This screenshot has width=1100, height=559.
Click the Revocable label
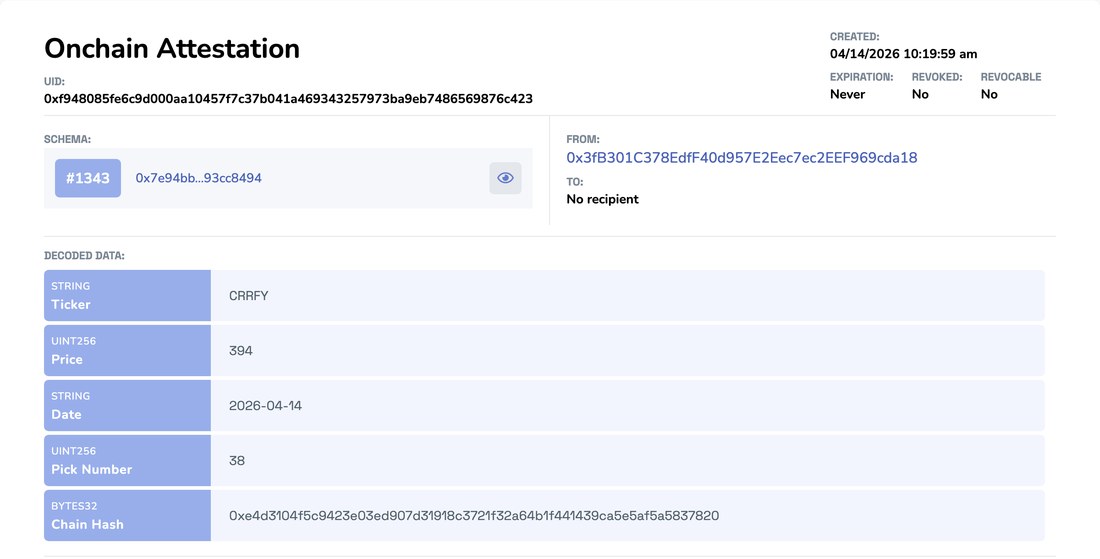(1011, 77)
